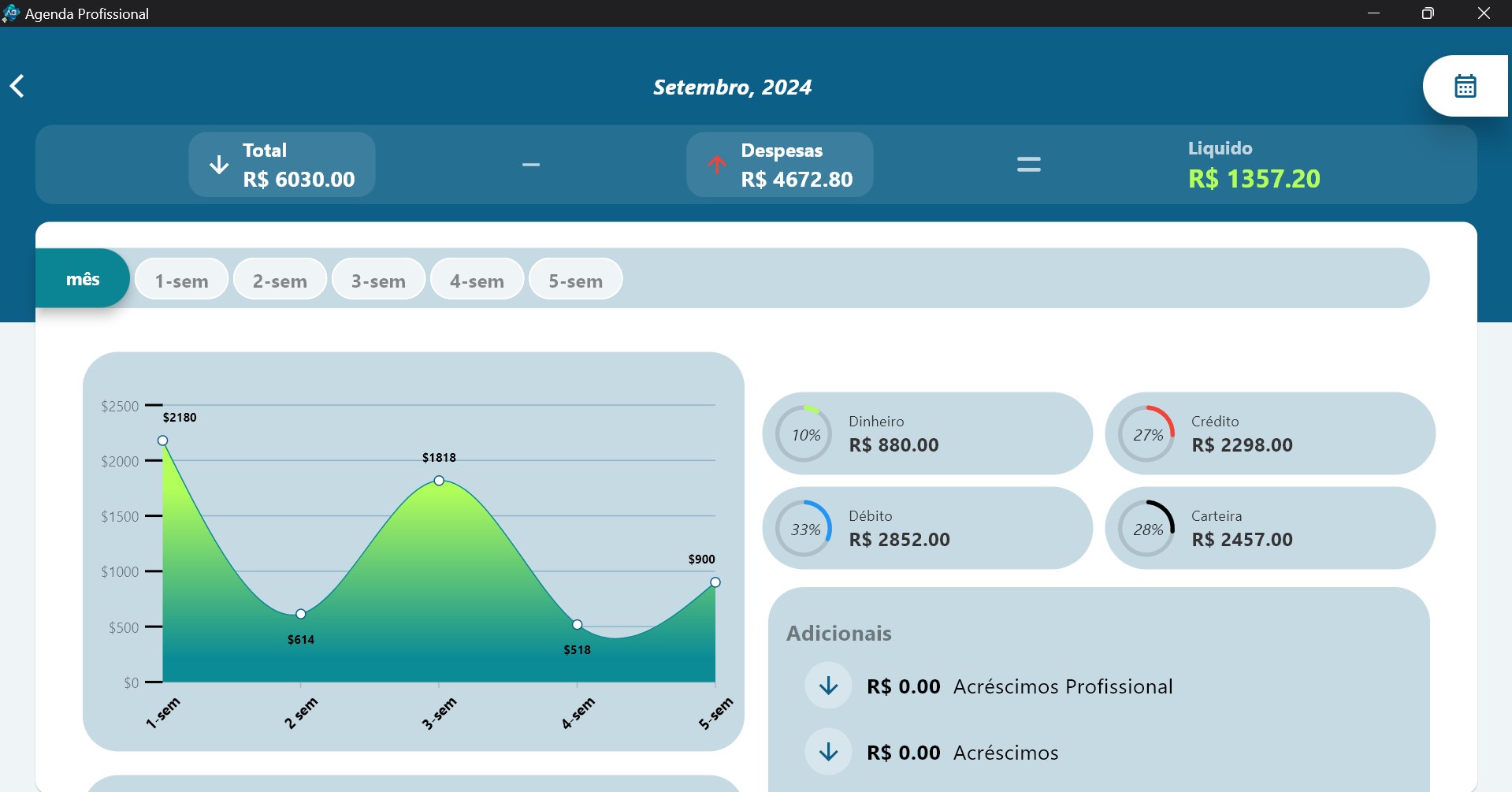Open the Dinheiro R$ 880.00 card
The width and height of the screenshot is (1512, 792).
pos(927,433)
